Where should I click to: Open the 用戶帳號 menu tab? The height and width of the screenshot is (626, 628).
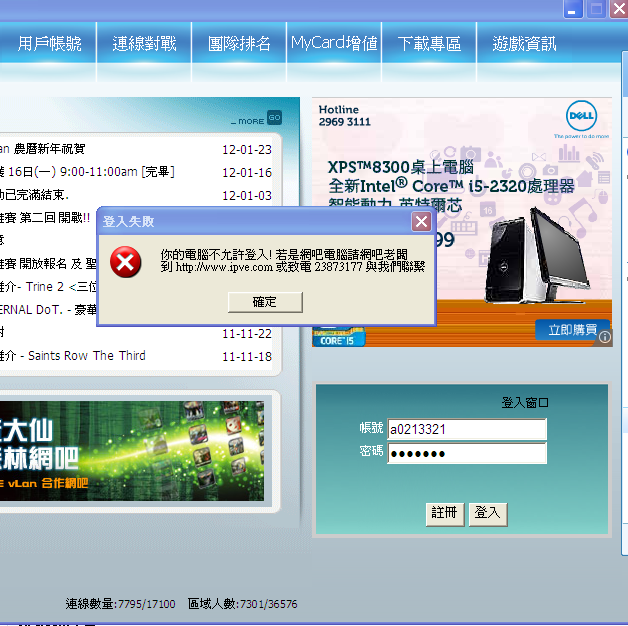[50, 44]
